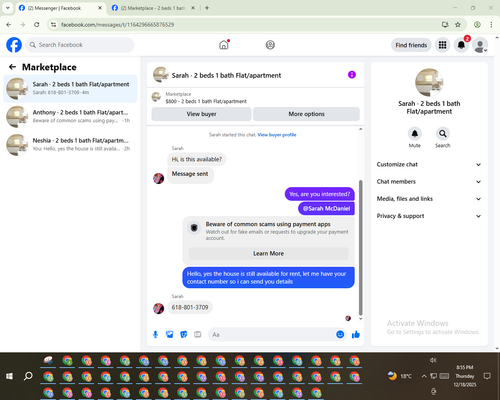Screen dimensions: 500x400
Task: Open Neshia 2 beds conversation
Action: 70,144
